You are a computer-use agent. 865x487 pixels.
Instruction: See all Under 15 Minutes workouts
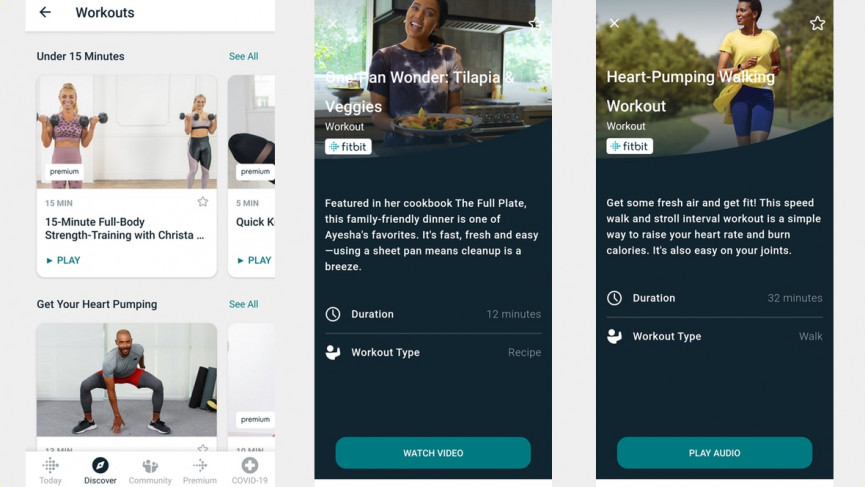(x=243, y=56)
